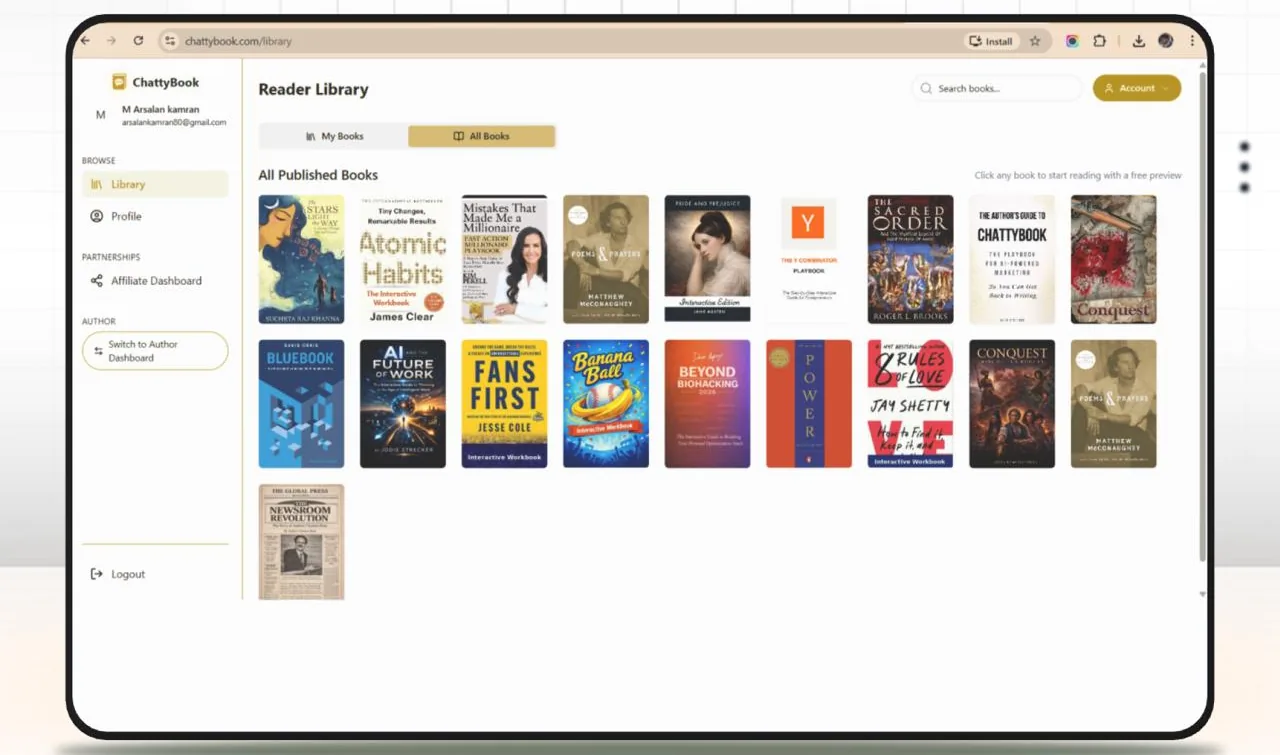The width and height of the screenshot is (1280, 755).
Task: Open the Fans First workbook
Action: click(x=504, y=404)
